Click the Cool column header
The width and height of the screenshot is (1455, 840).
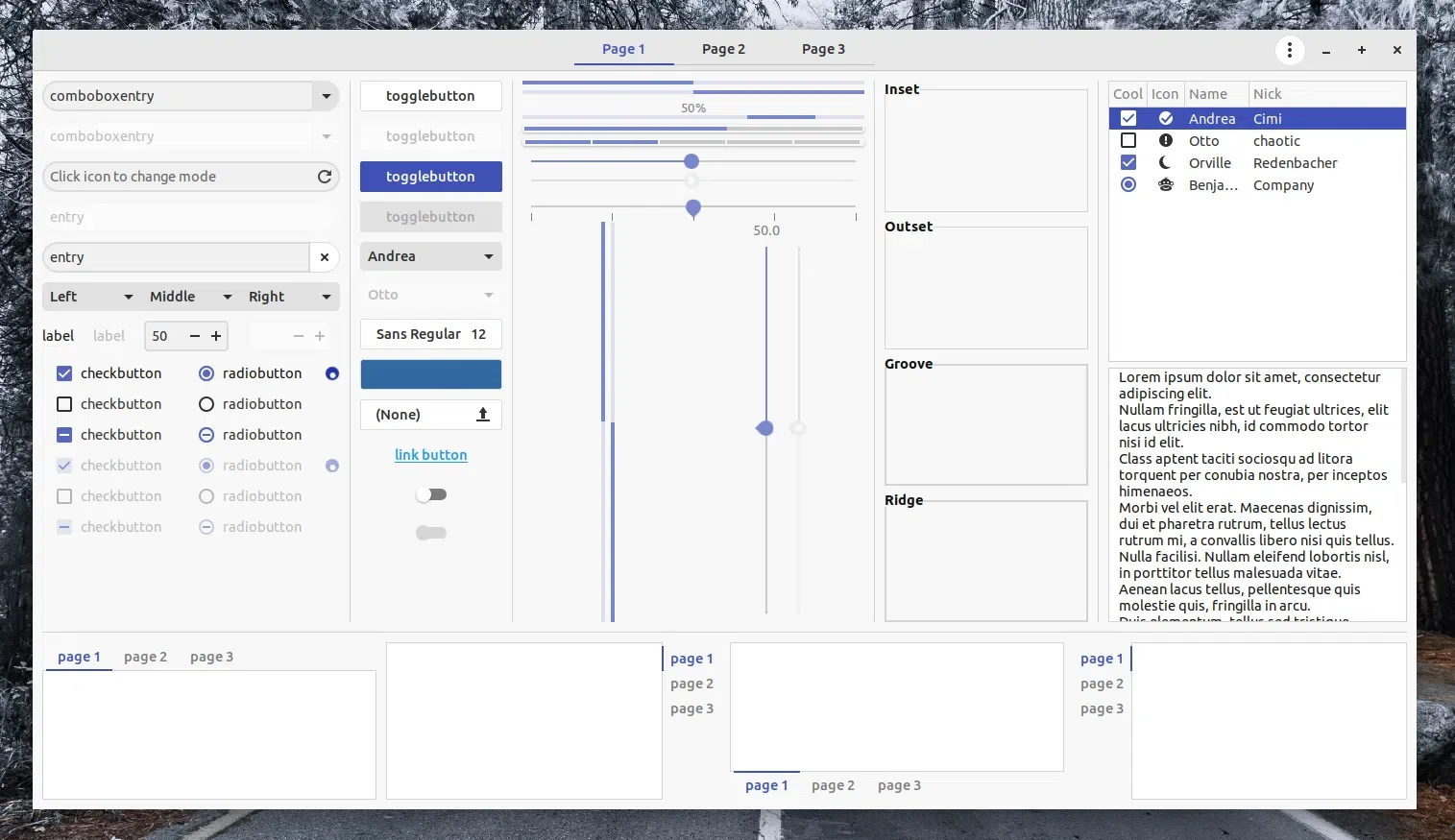pyautogui.click(x=1128, y=94)
